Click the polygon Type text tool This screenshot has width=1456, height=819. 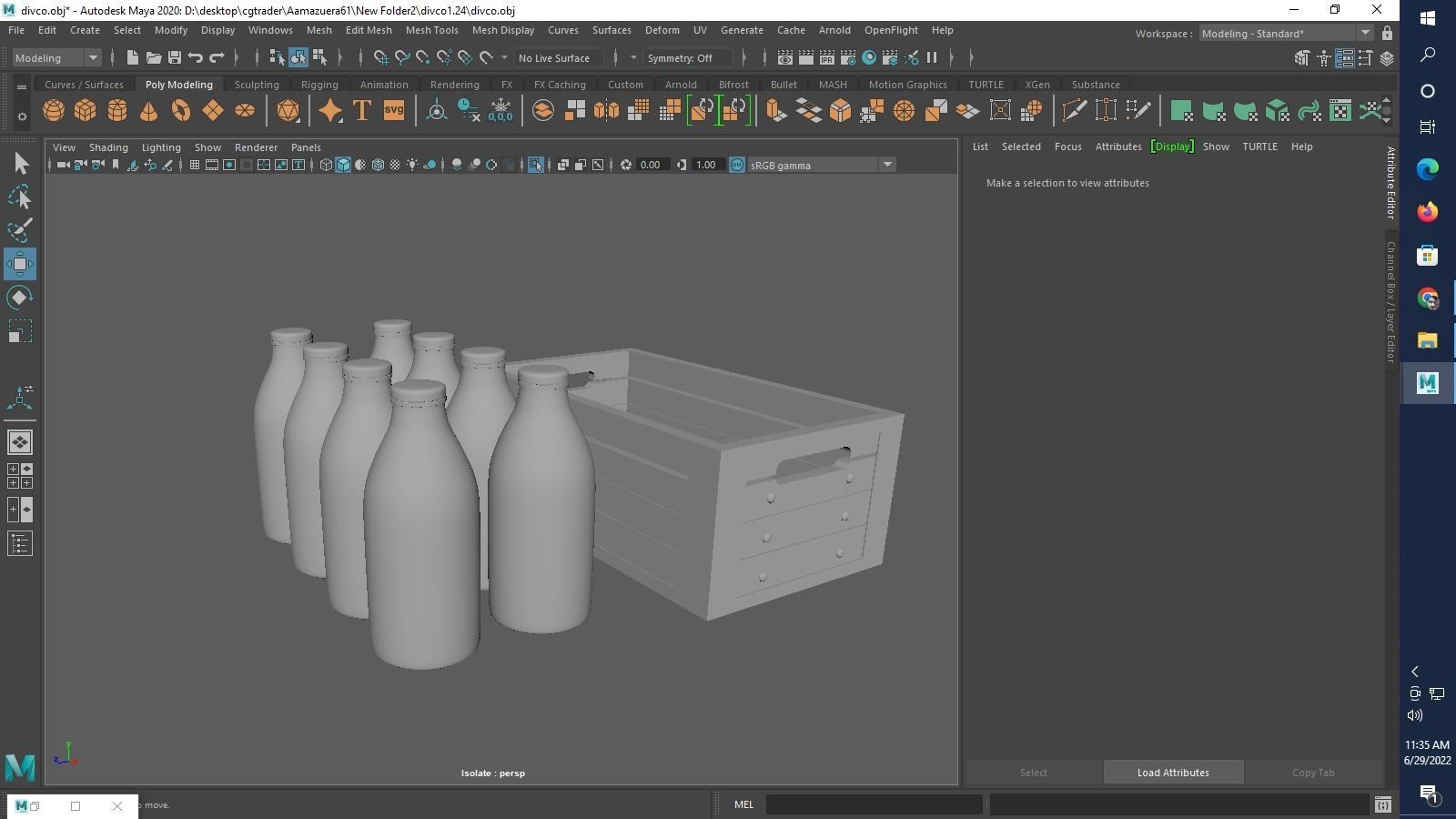click(x=362, y=111)
